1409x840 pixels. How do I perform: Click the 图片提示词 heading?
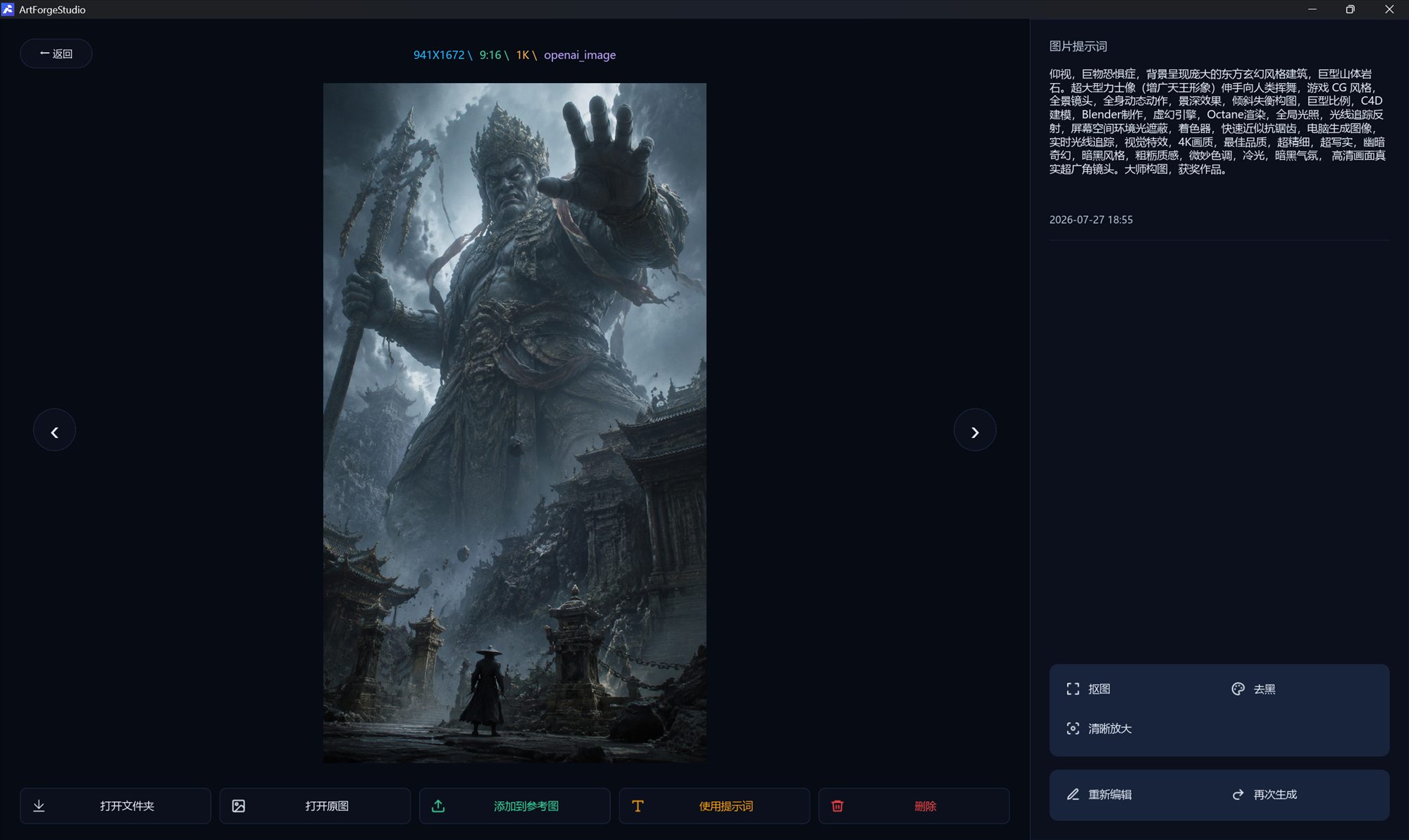tap(1078, 46)
